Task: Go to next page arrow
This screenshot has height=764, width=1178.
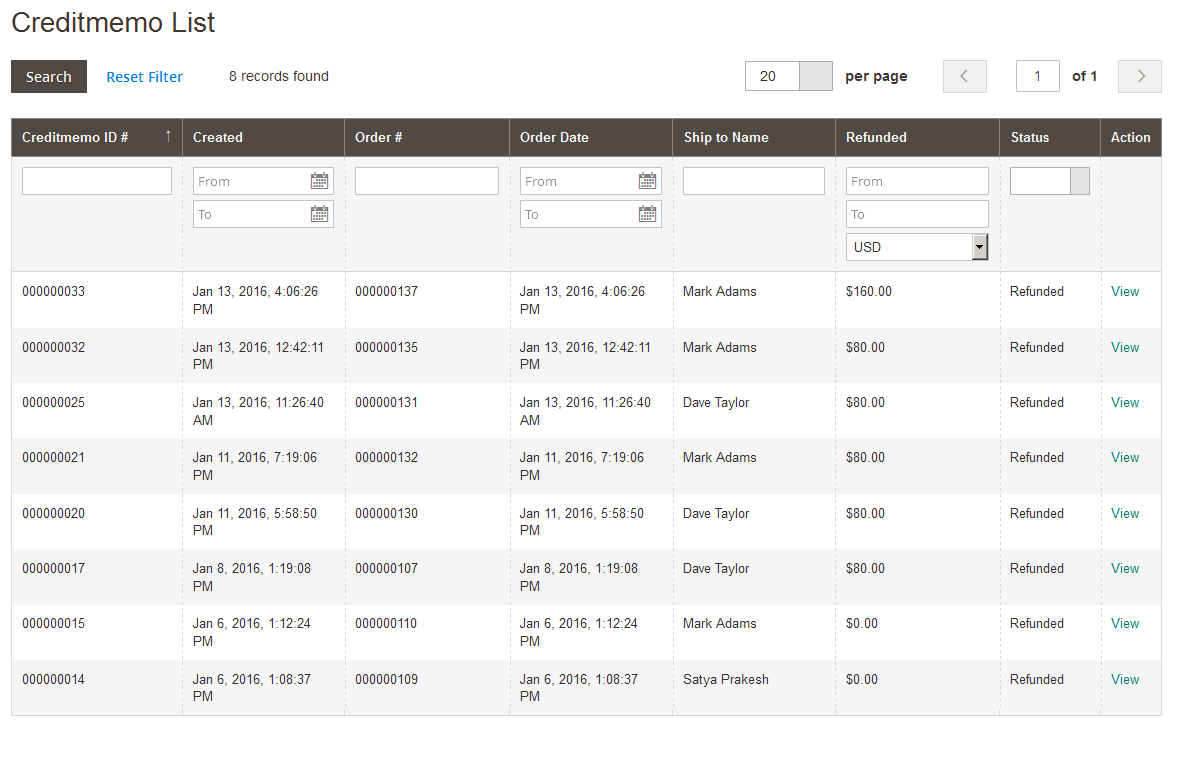Action: (1140, 77)
